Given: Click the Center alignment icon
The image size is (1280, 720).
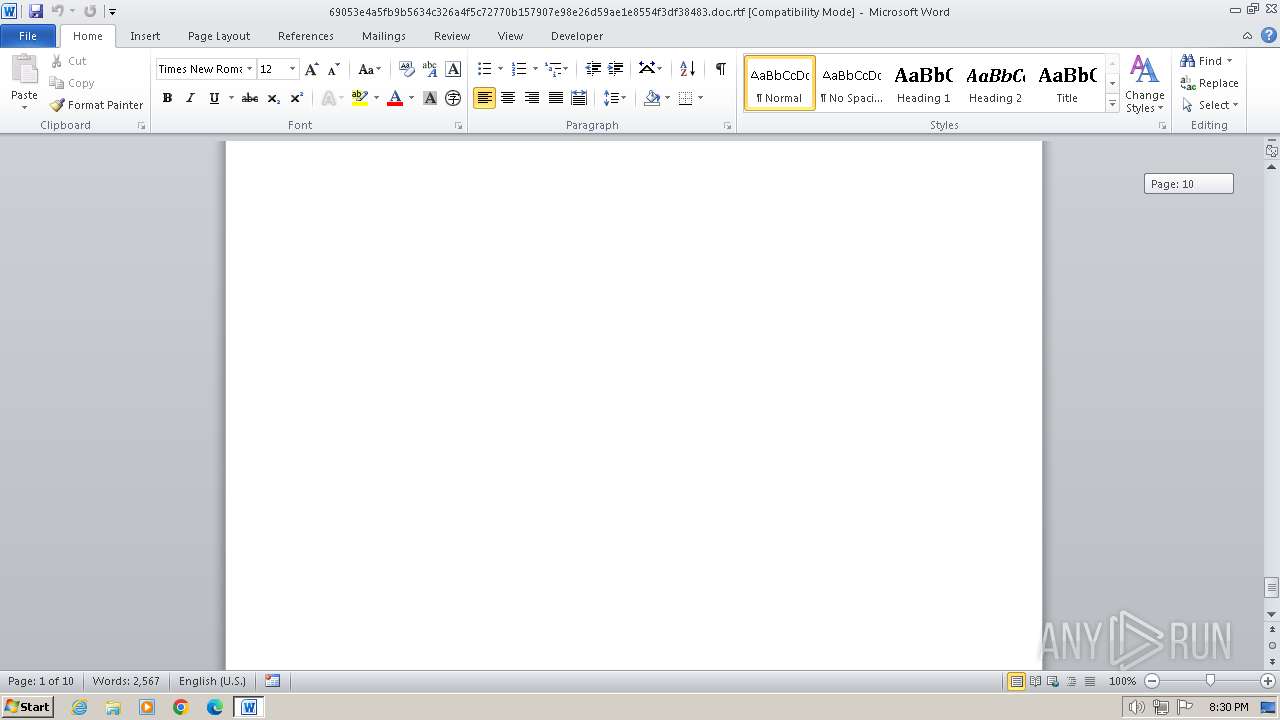Looking at the screenshot, I should 508,98.
